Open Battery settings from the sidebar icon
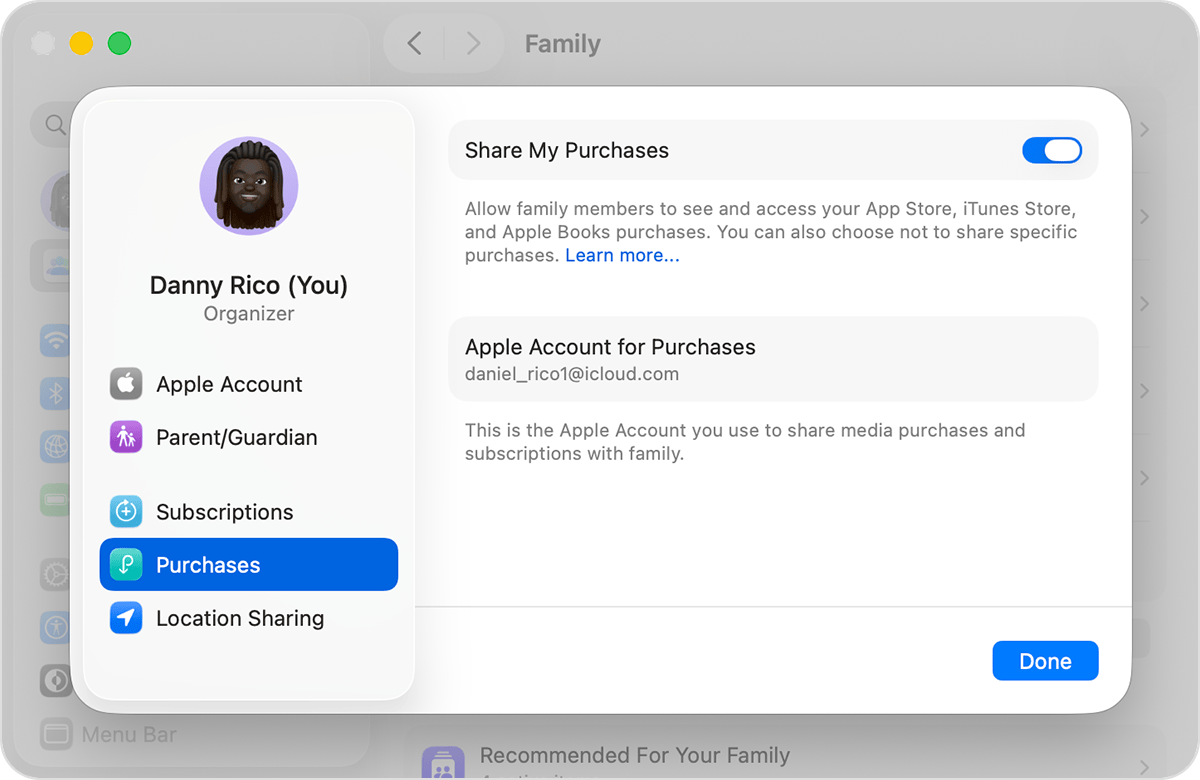 click(x=56, y=501)
